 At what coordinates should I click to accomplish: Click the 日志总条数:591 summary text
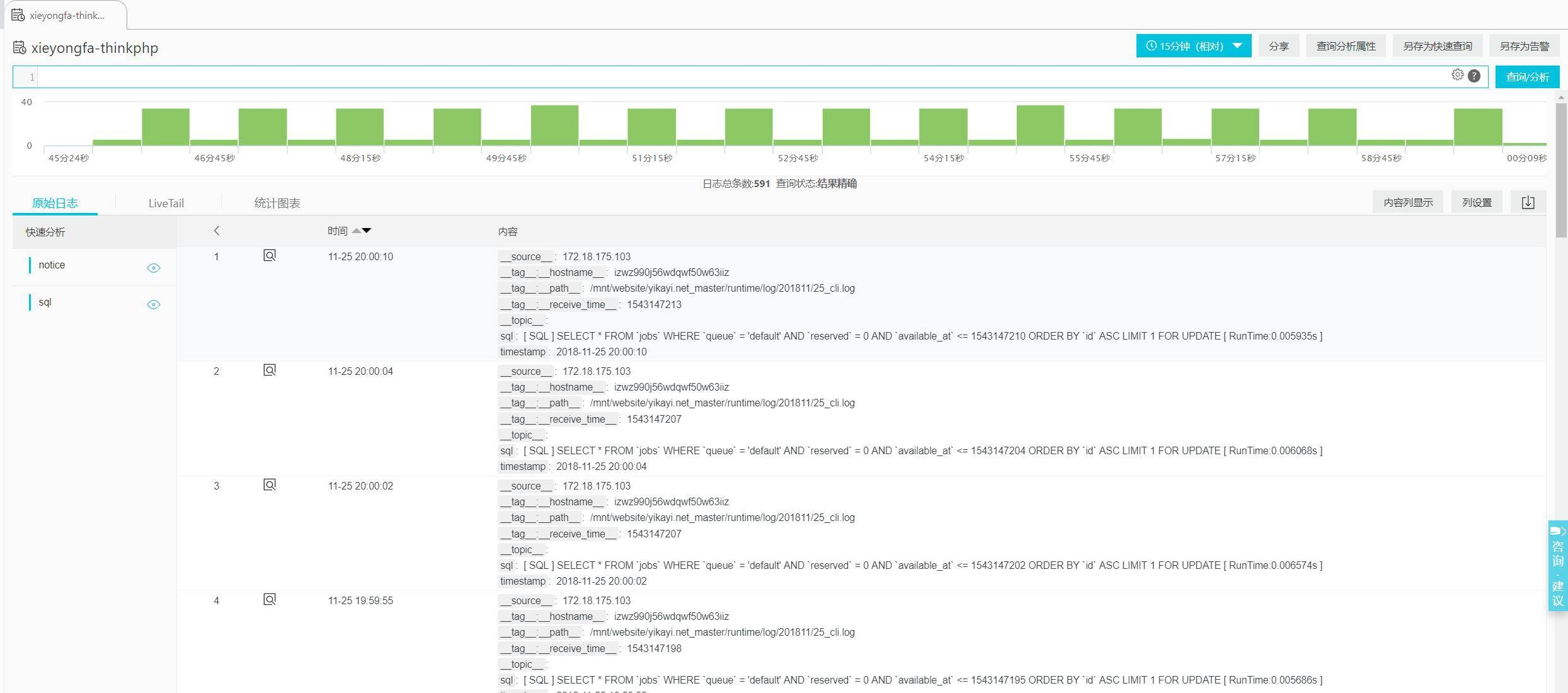[x=736, y=183]
